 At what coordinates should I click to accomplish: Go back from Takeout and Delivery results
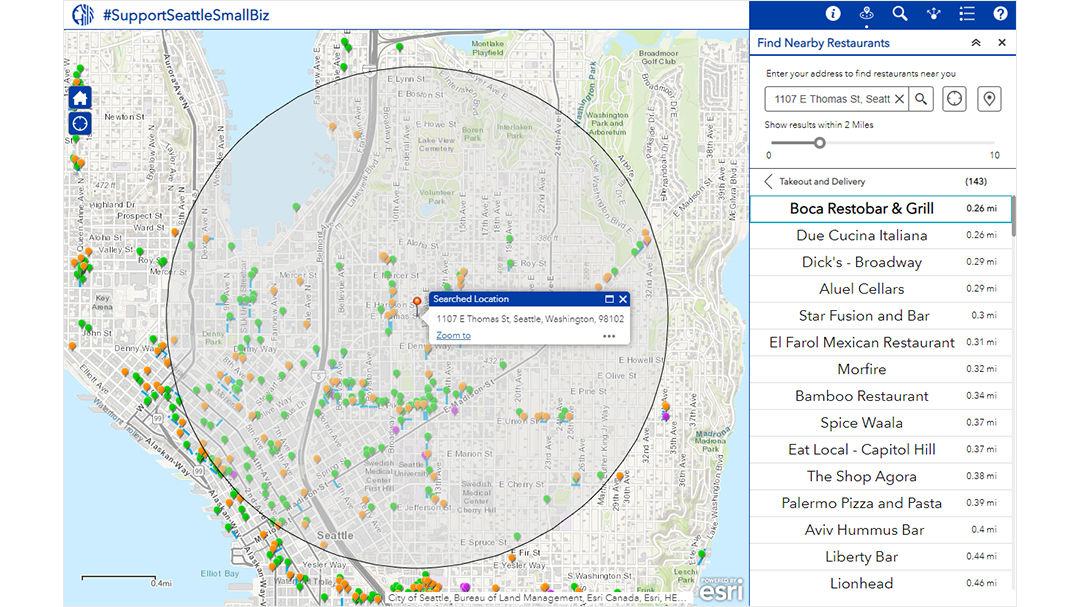(x=769, y=181)
